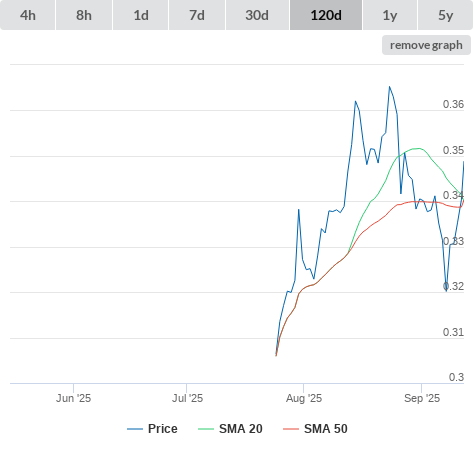Open the 5y time range
Viewport: 474px width, 455px height.
445,15
